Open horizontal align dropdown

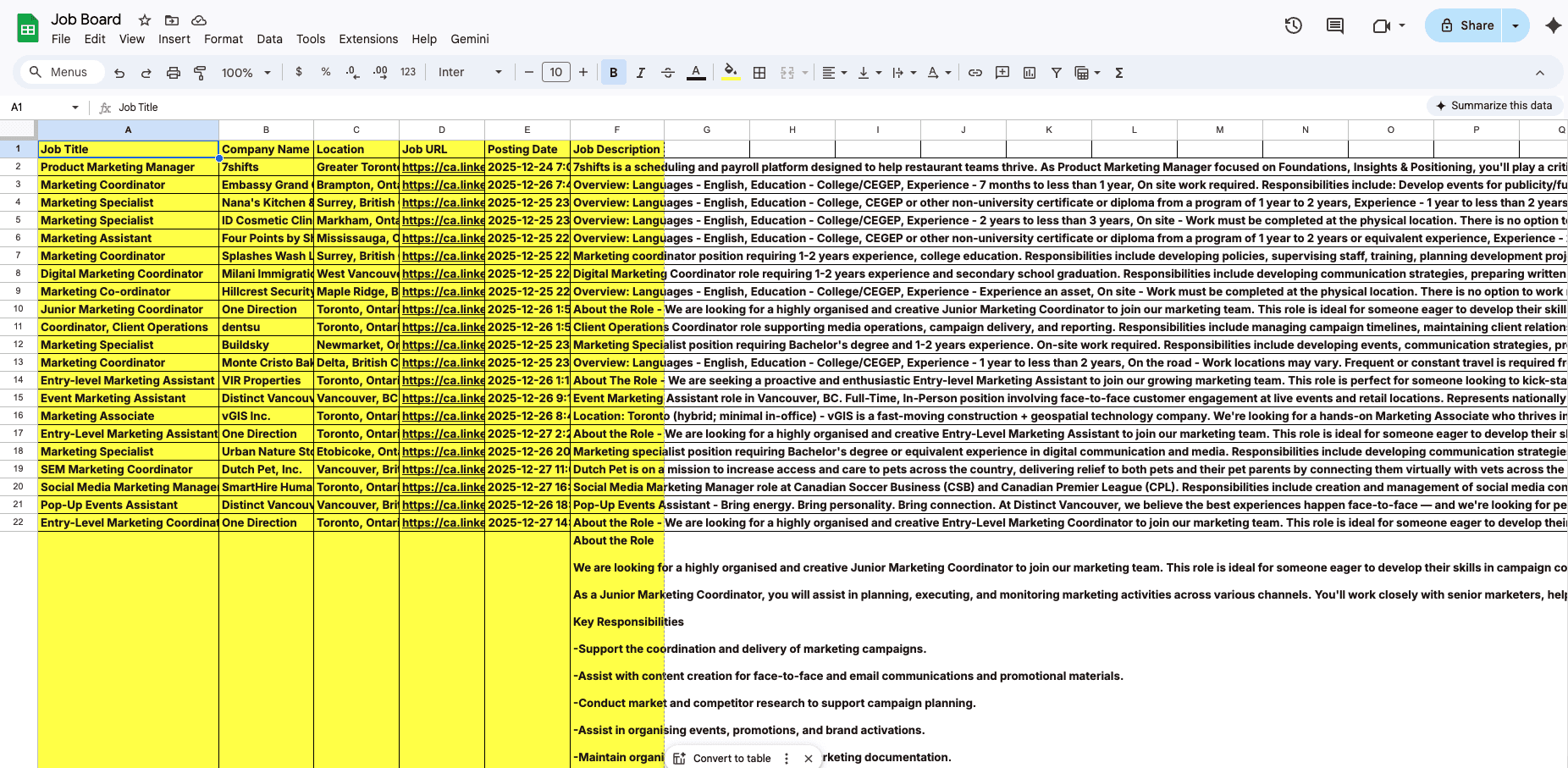[x=835, y=73]
